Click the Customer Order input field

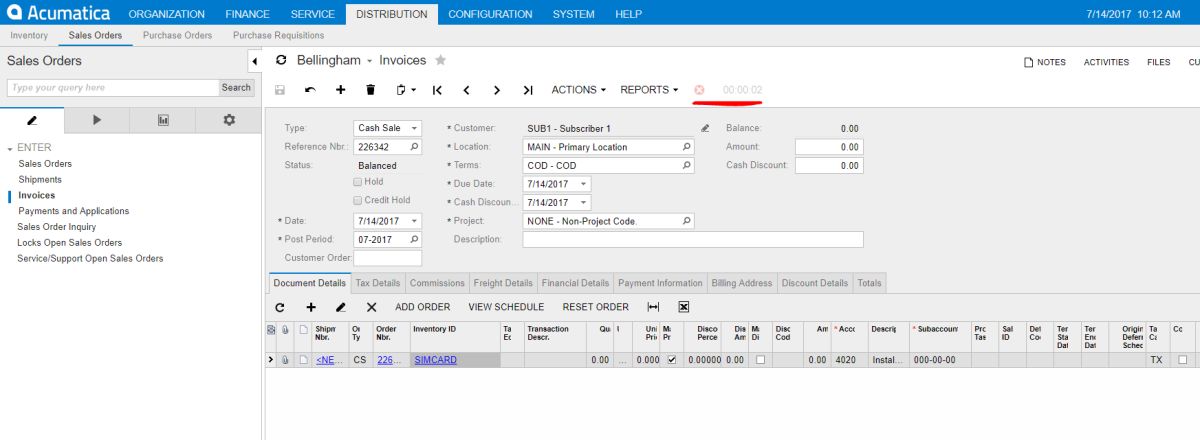[x=388, y=258]
